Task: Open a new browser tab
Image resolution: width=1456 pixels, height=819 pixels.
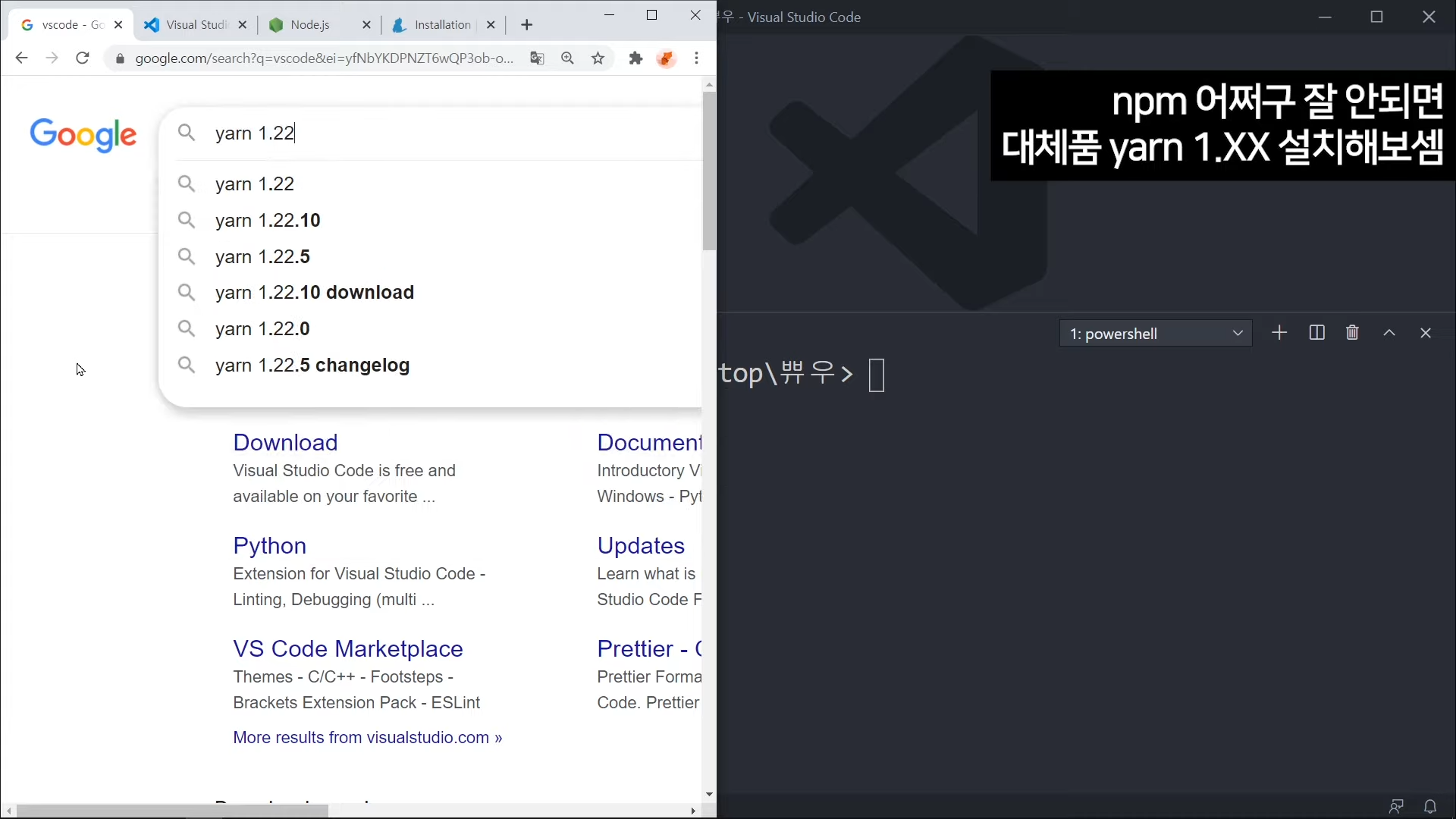Action: [x=527, y=25]
